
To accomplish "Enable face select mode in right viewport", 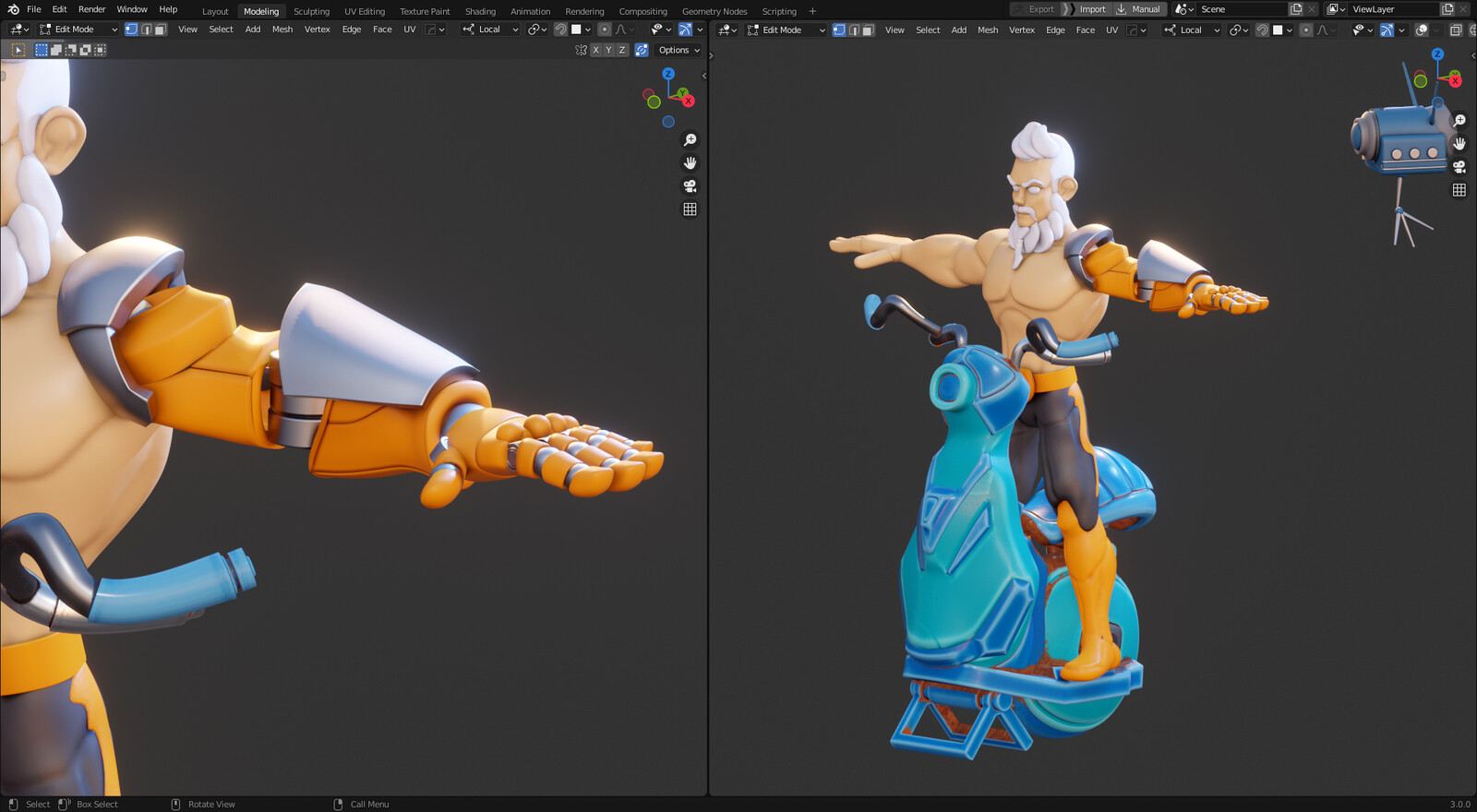I will [x=869, y=30].
